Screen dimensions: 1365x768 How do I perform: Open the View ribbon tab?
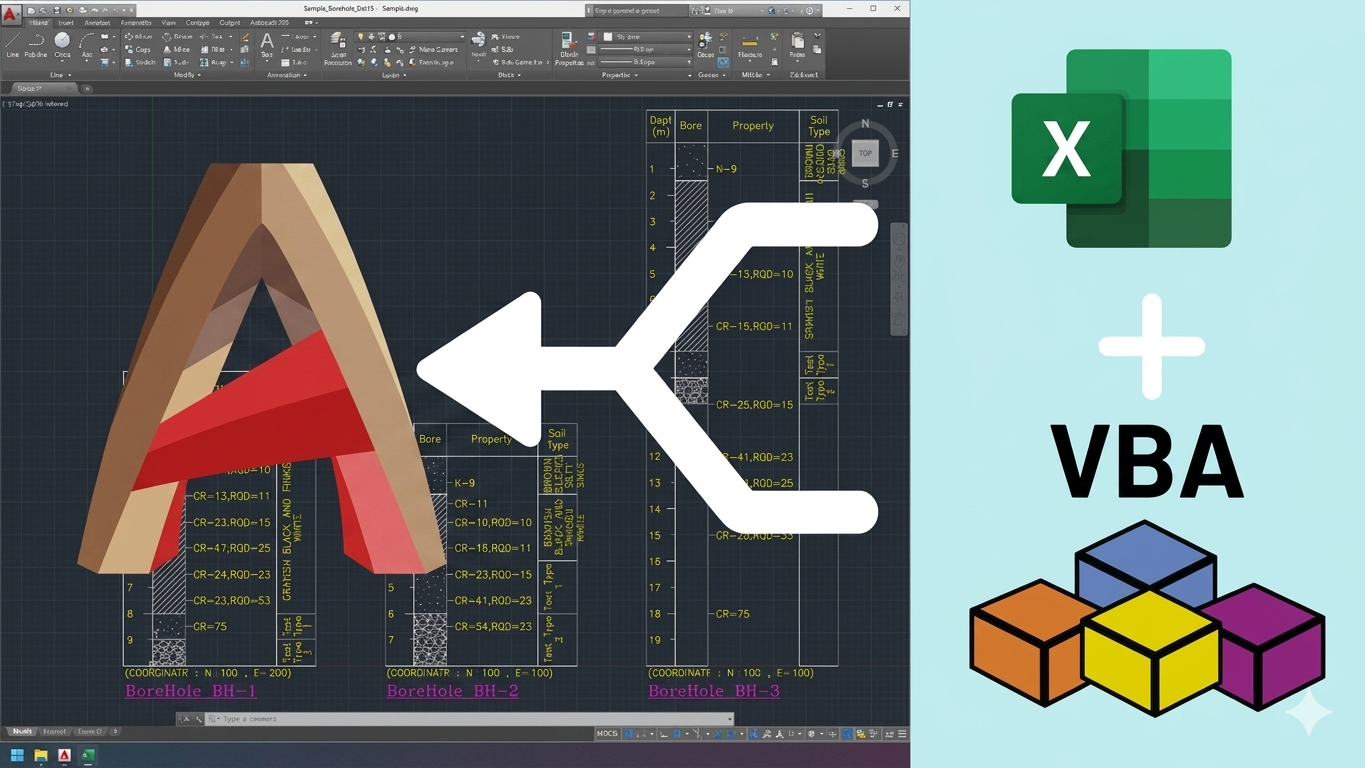(x=168, y=23)
